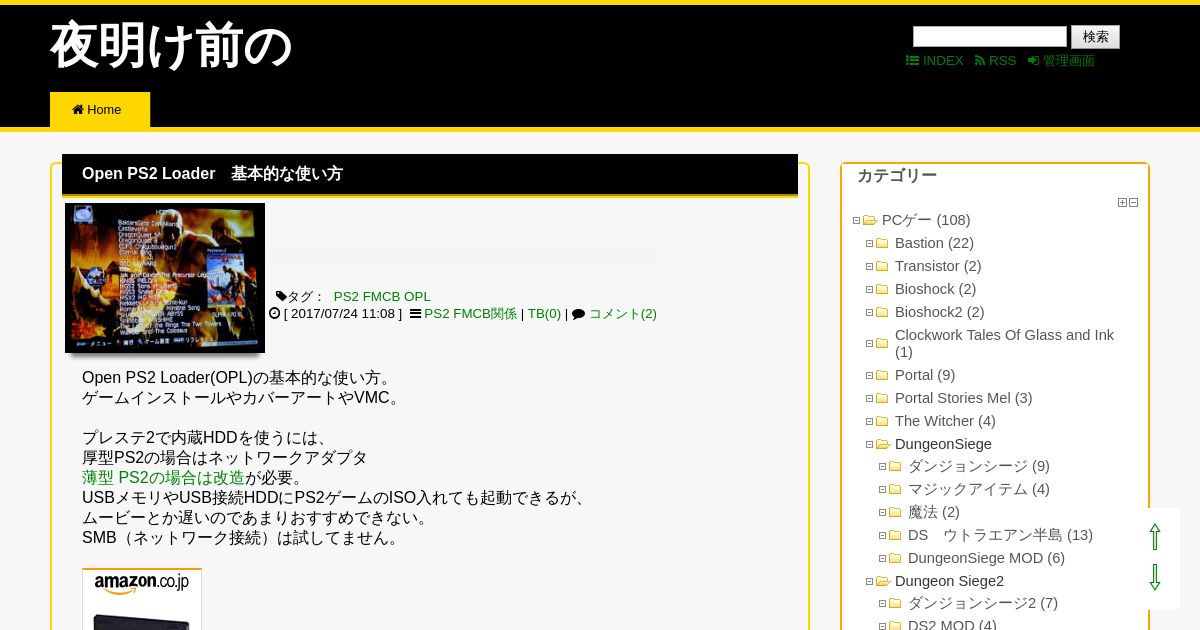
Task: Open the OPL tag link
Action: (417, 297)
